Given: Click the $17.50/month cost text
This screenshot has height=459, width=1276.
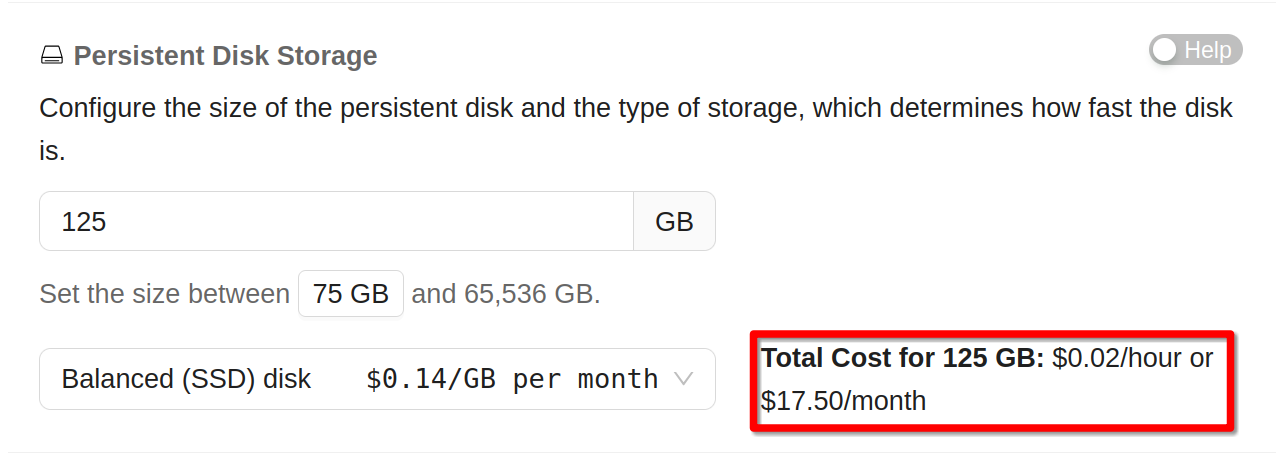Looking at the screenshot, I should pos(843,401).
